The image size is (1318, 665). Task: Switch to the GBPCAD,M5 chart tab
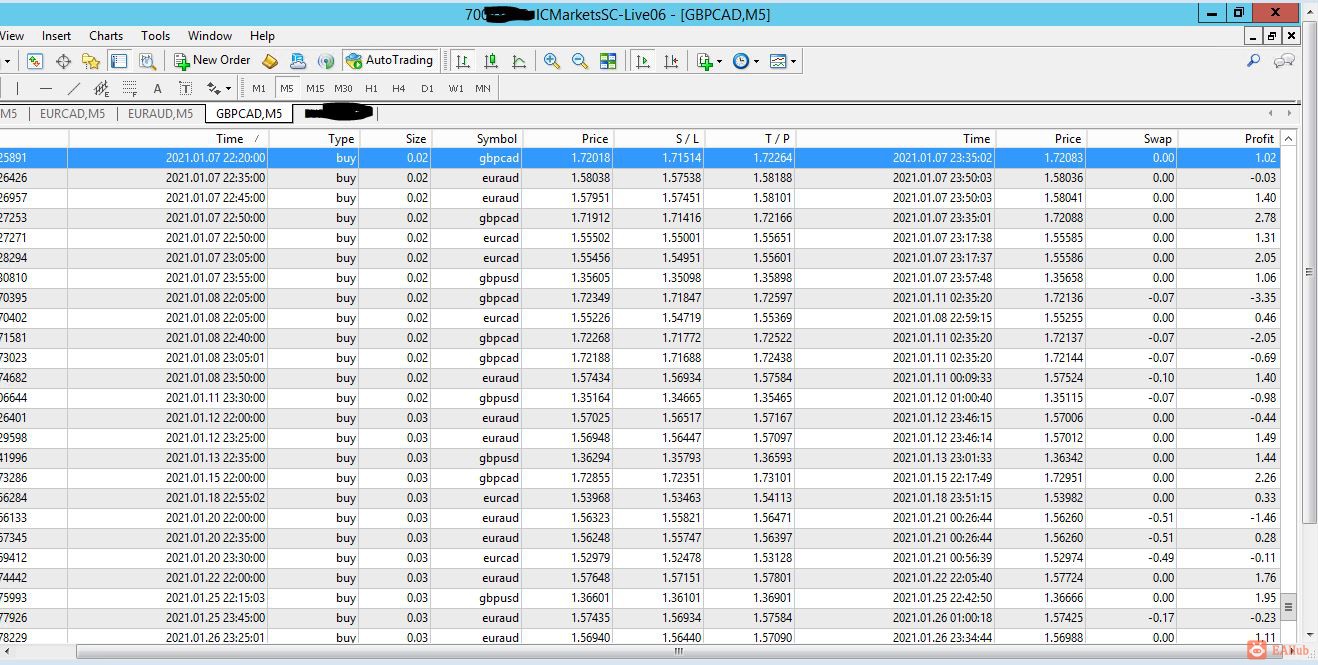pyautogui.click(x=249, y=113)
